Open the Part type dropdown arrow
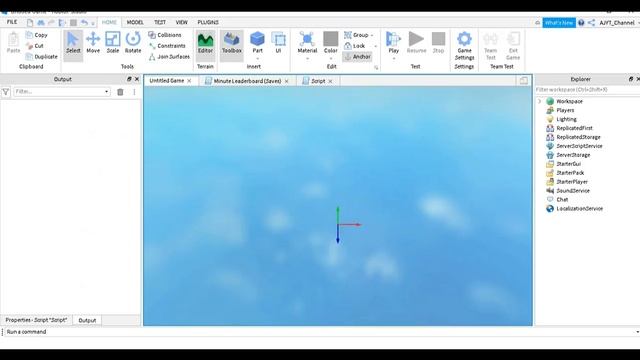This screenshot has width=640, height=360. [257, 59]
